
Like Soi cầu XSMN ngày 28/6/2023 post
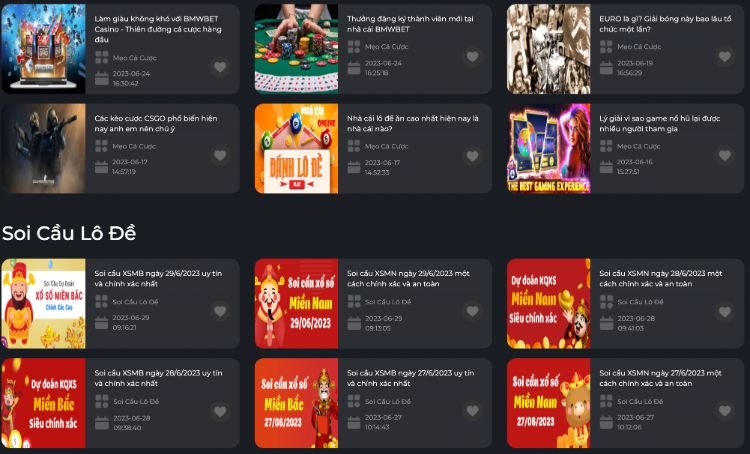click(725, 312)
